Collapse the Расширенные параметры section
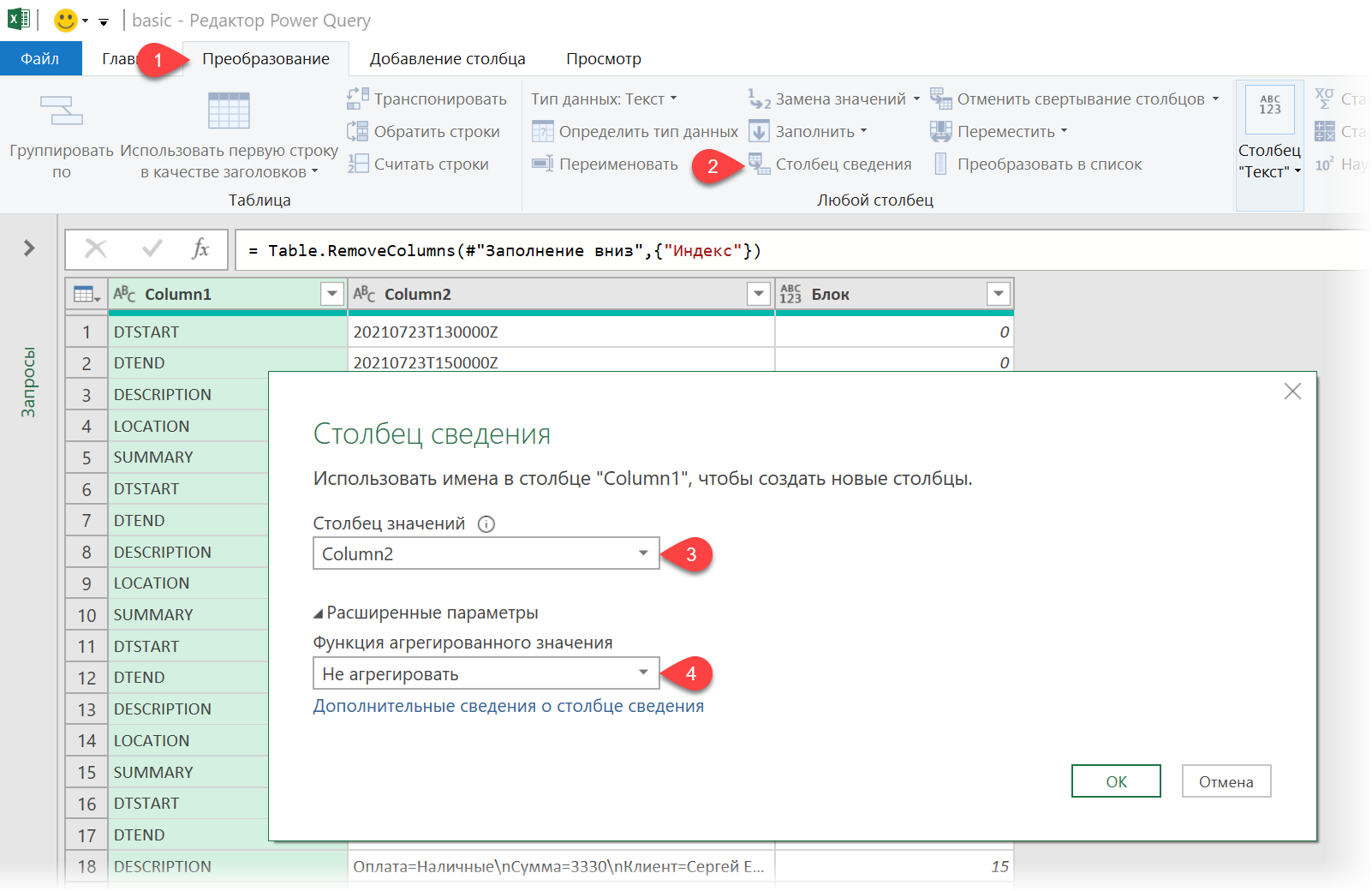The width and height of the screenshot is (1372, 891). click(x=319, y=613)
